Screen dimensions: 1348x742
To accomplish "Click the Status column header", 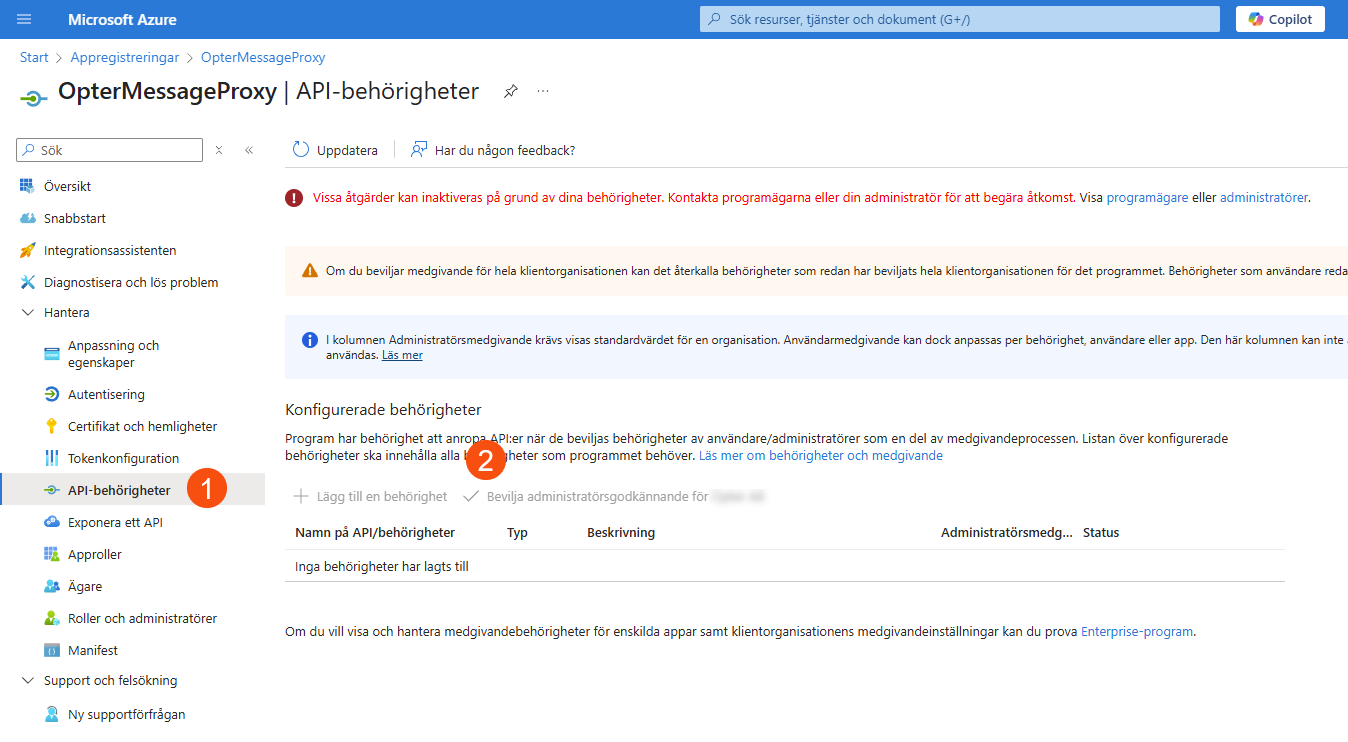I will pos(1101,532).
